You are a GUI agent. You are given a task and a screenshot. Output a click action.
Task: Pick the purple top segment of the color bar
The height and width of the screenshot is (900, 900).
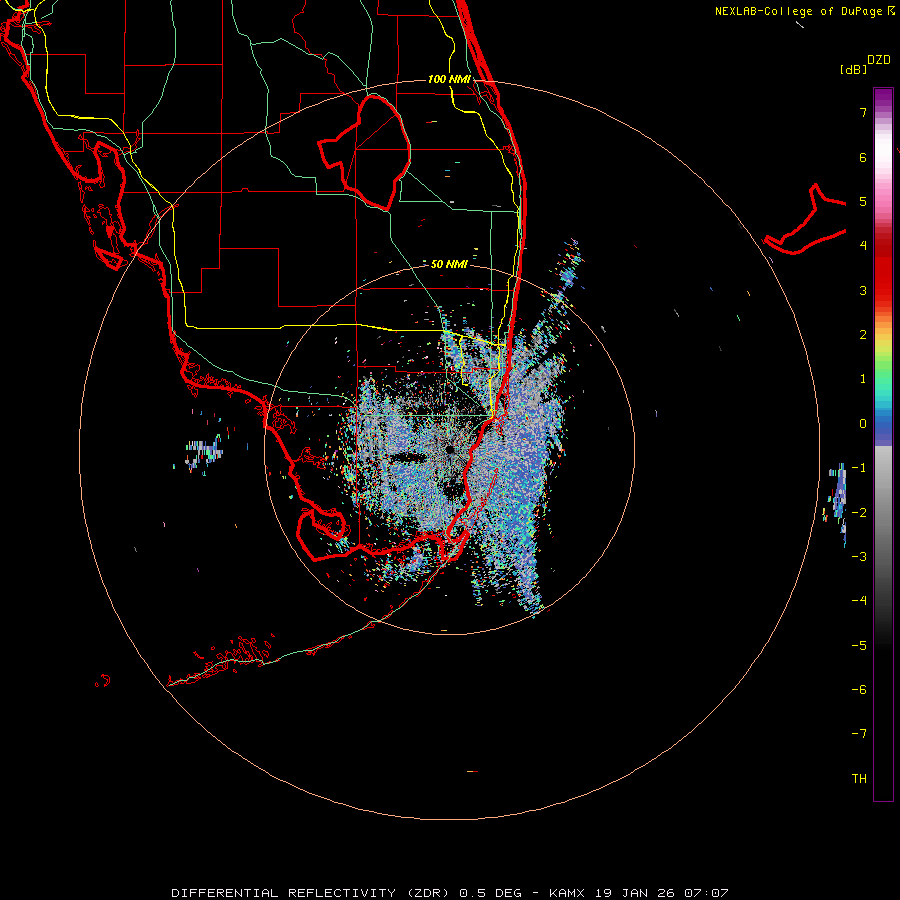(883, 98)
